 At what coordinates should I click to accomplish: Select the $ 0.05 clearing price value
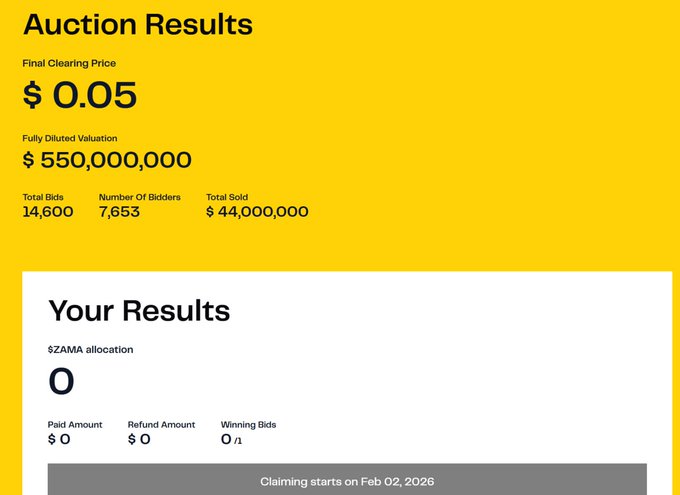(x=80, y=95)
